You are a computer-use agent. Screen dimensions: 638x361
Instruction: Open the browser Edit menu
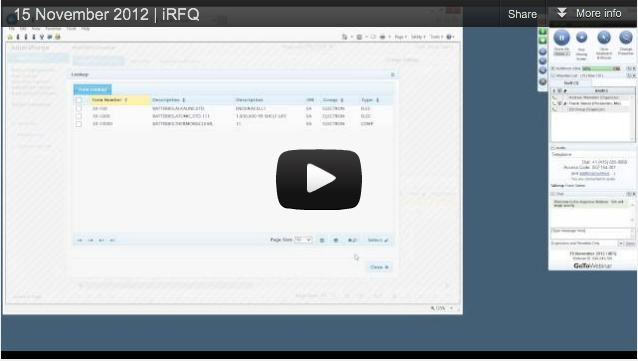pyautogui.click(x=23, y=29)
